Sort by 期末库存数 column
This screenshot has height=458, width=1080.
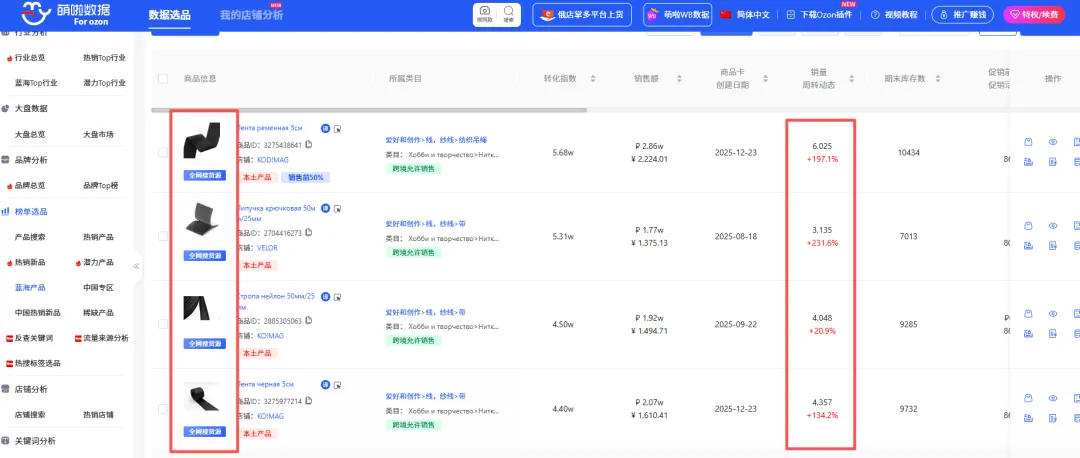tap(937, 79)
